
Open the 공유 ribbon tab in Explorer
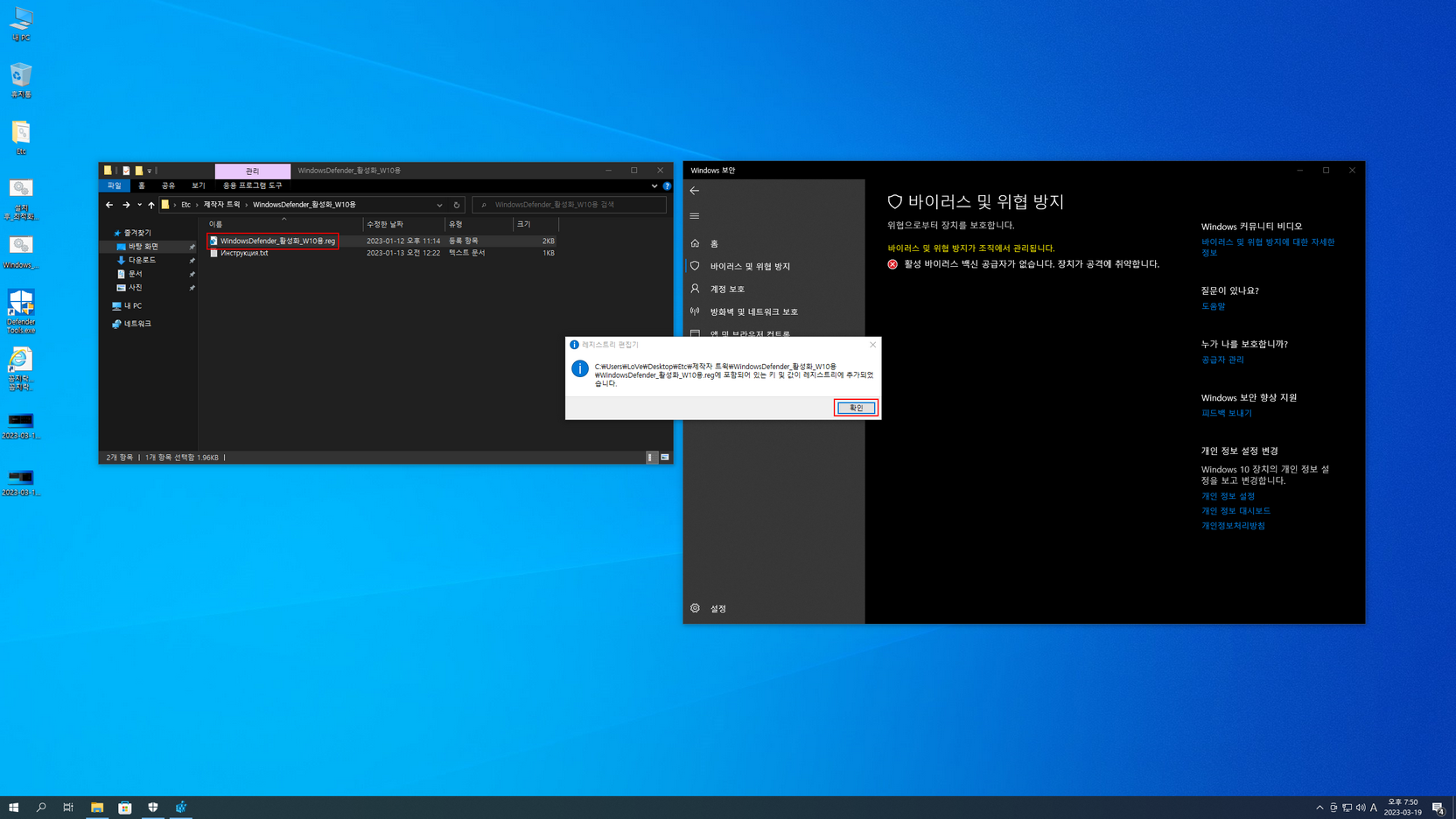tap(168, 185)
